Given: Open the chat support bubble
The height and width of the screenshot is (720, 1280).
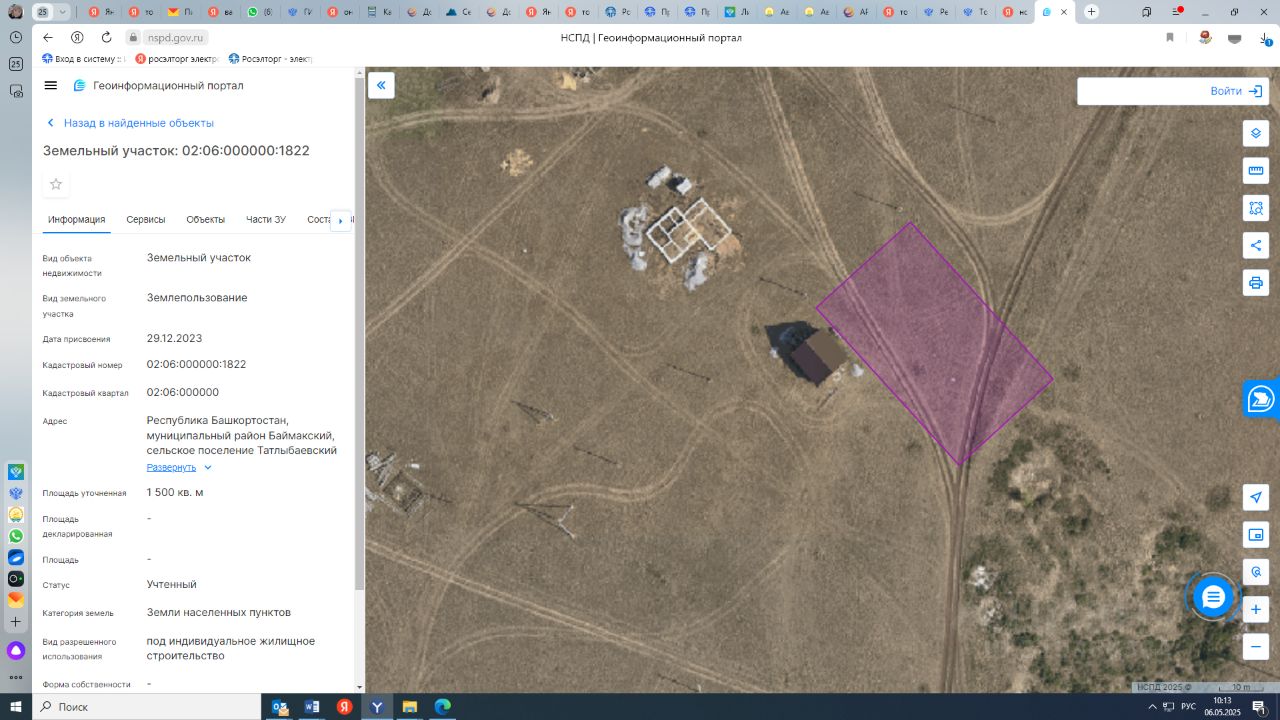Looking at the screenshot, I should click(1213, 598).
